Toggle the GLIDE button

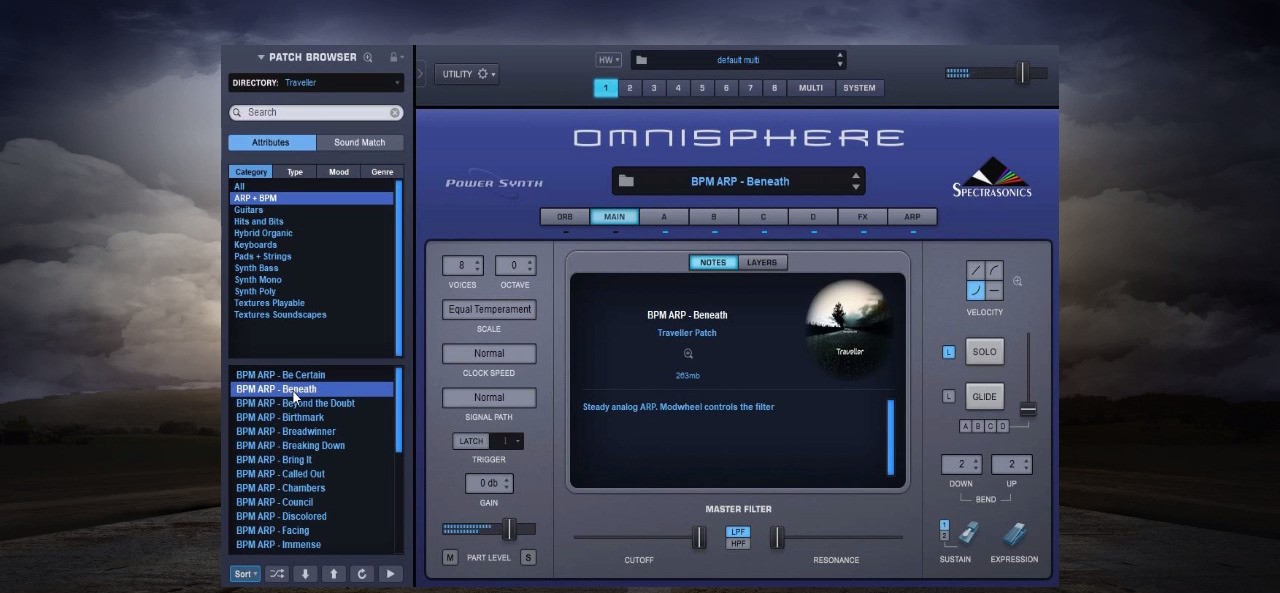click(x=984, y=397)
